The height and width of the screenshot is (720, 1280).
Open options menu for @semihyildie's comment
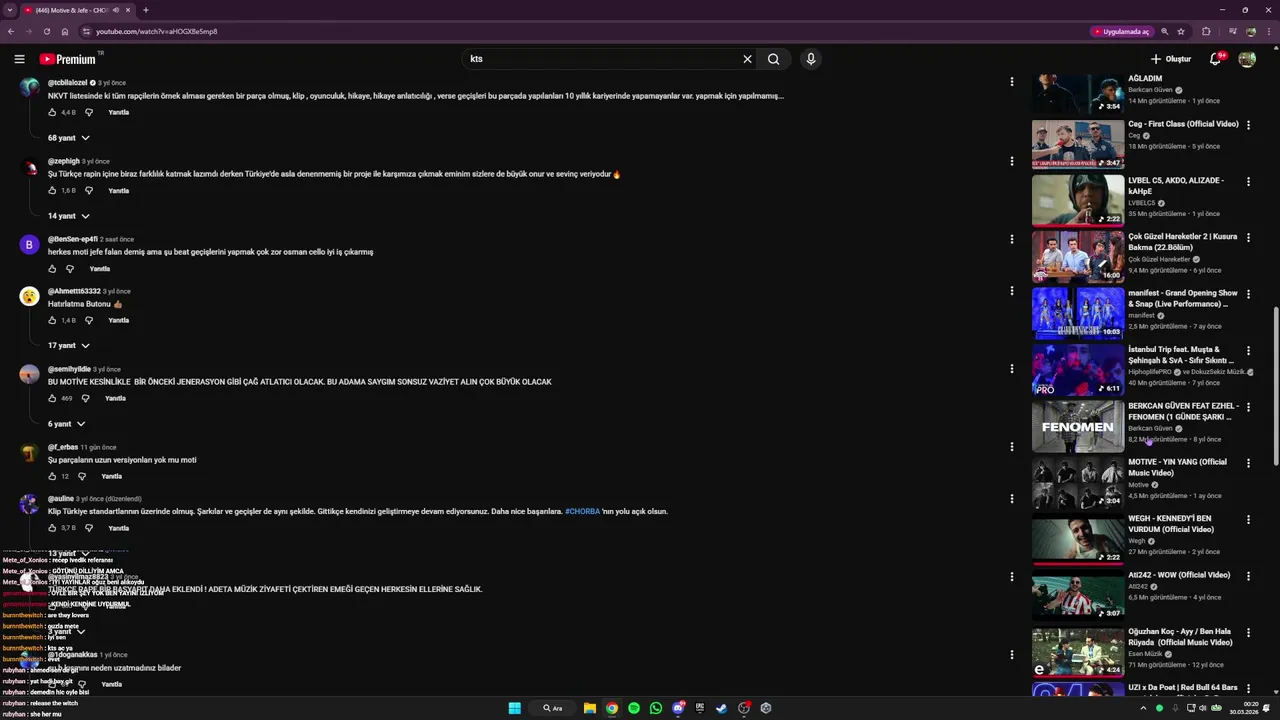tap(1011, 369)
